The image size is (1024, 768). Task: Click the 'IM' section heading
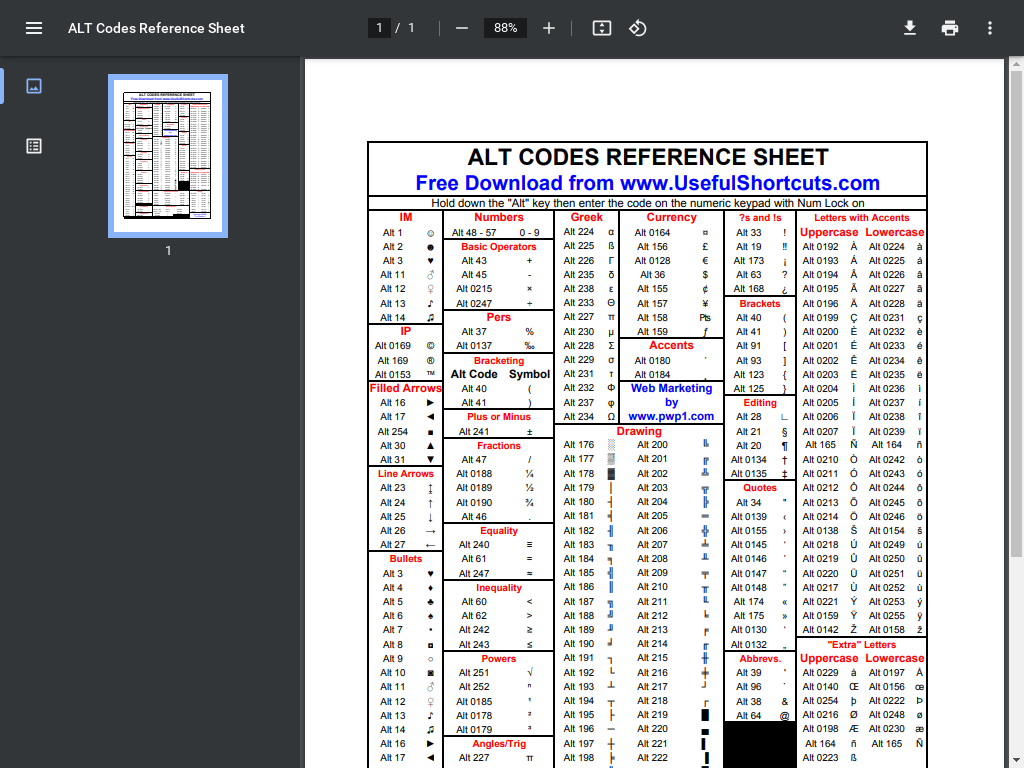pyautogui.click(x=406, y=217)
